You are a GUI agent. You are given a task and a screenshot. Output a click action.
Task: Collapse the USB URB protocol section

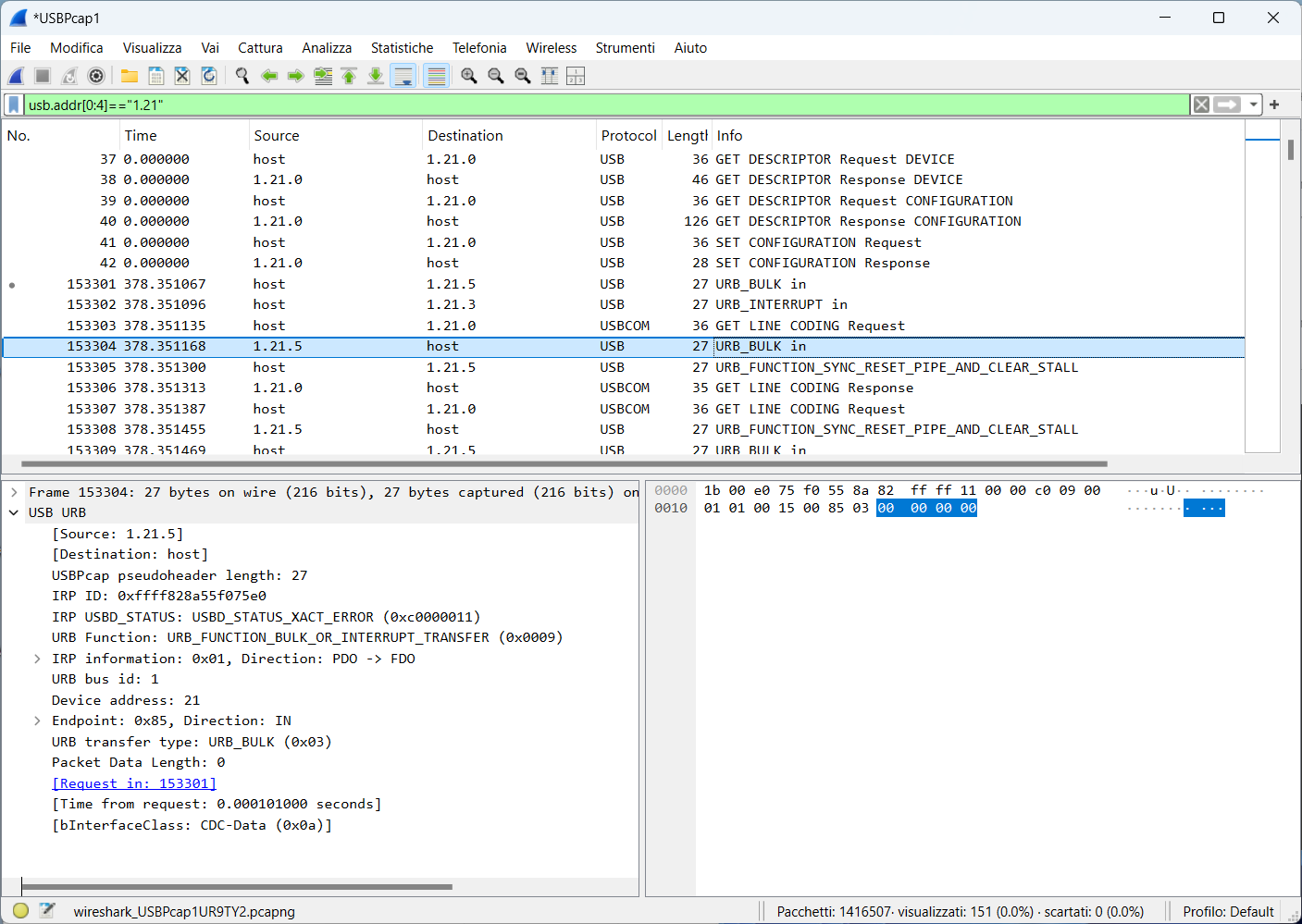coord(13,512)
